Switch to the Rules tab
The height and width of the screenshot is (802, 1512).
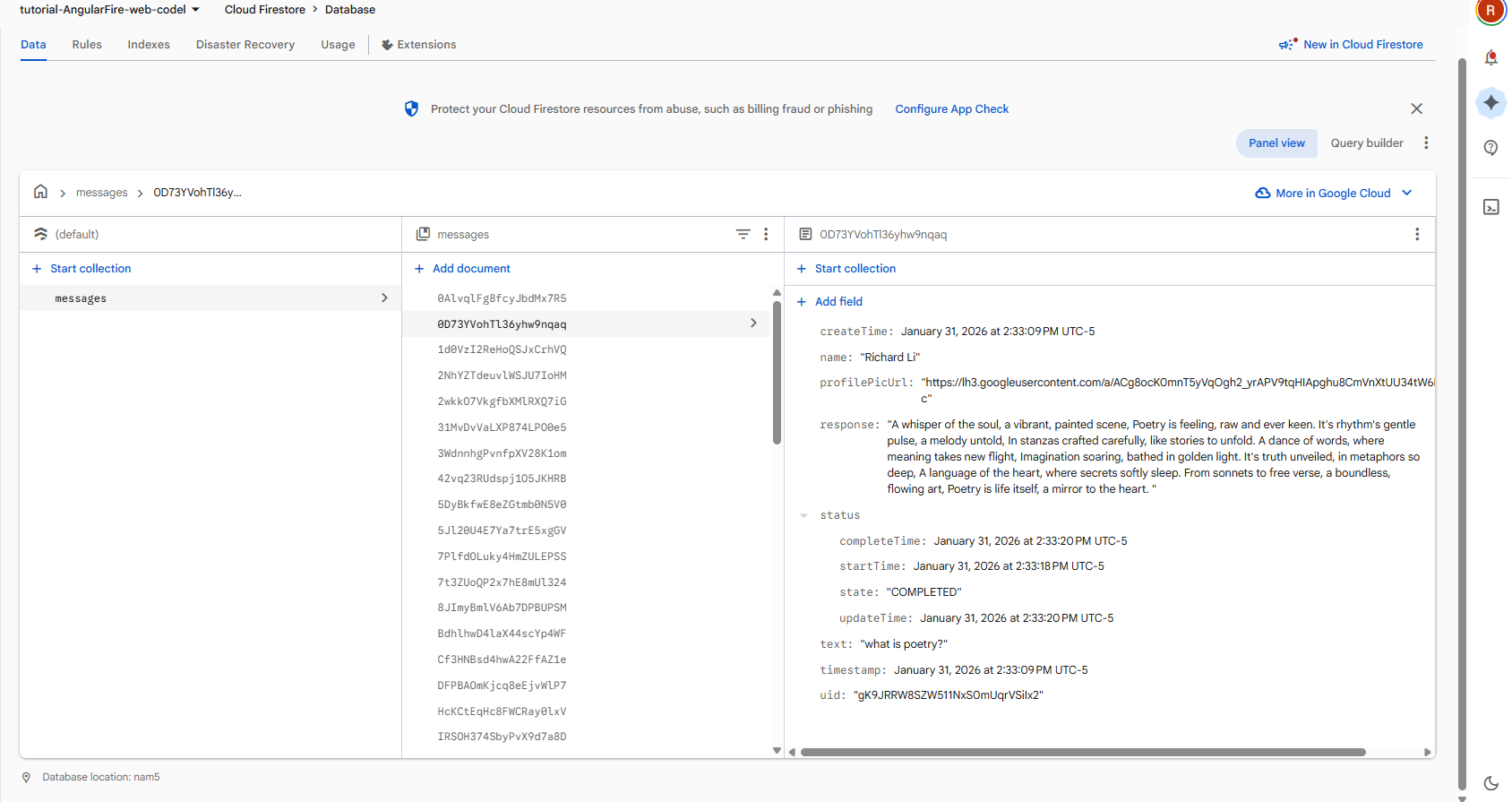(x=87, y=45)
